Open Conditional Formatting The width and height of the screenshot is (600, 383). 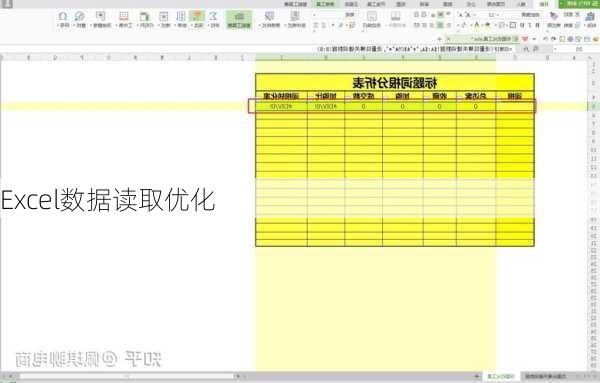(295, 19)
